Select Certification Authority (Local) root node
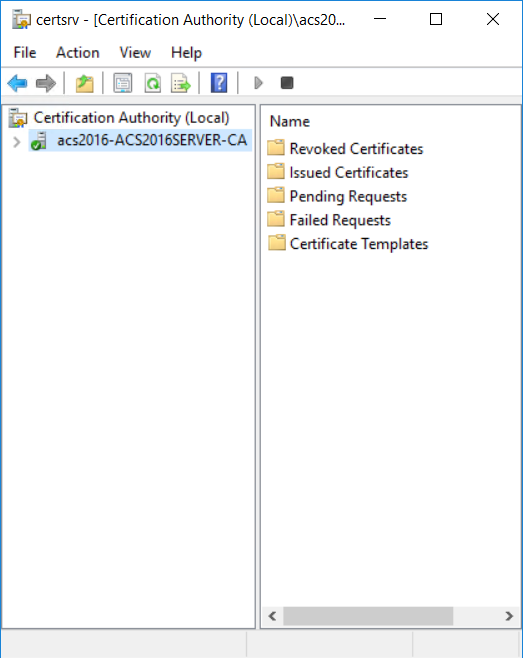 pyautogui.click(x=131, y=118)
